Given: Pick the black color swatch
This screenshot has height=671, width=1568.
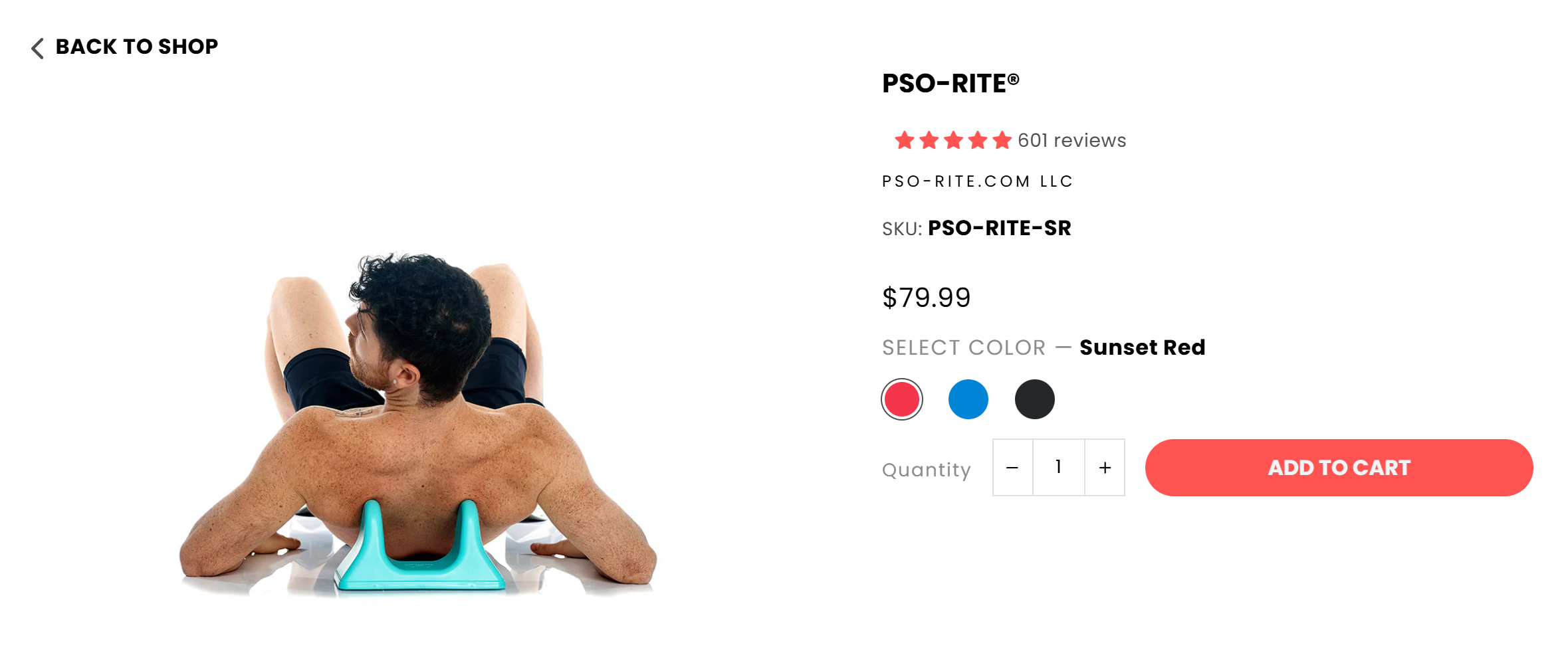Looking at the screenshot, I should coord(1034,399).
